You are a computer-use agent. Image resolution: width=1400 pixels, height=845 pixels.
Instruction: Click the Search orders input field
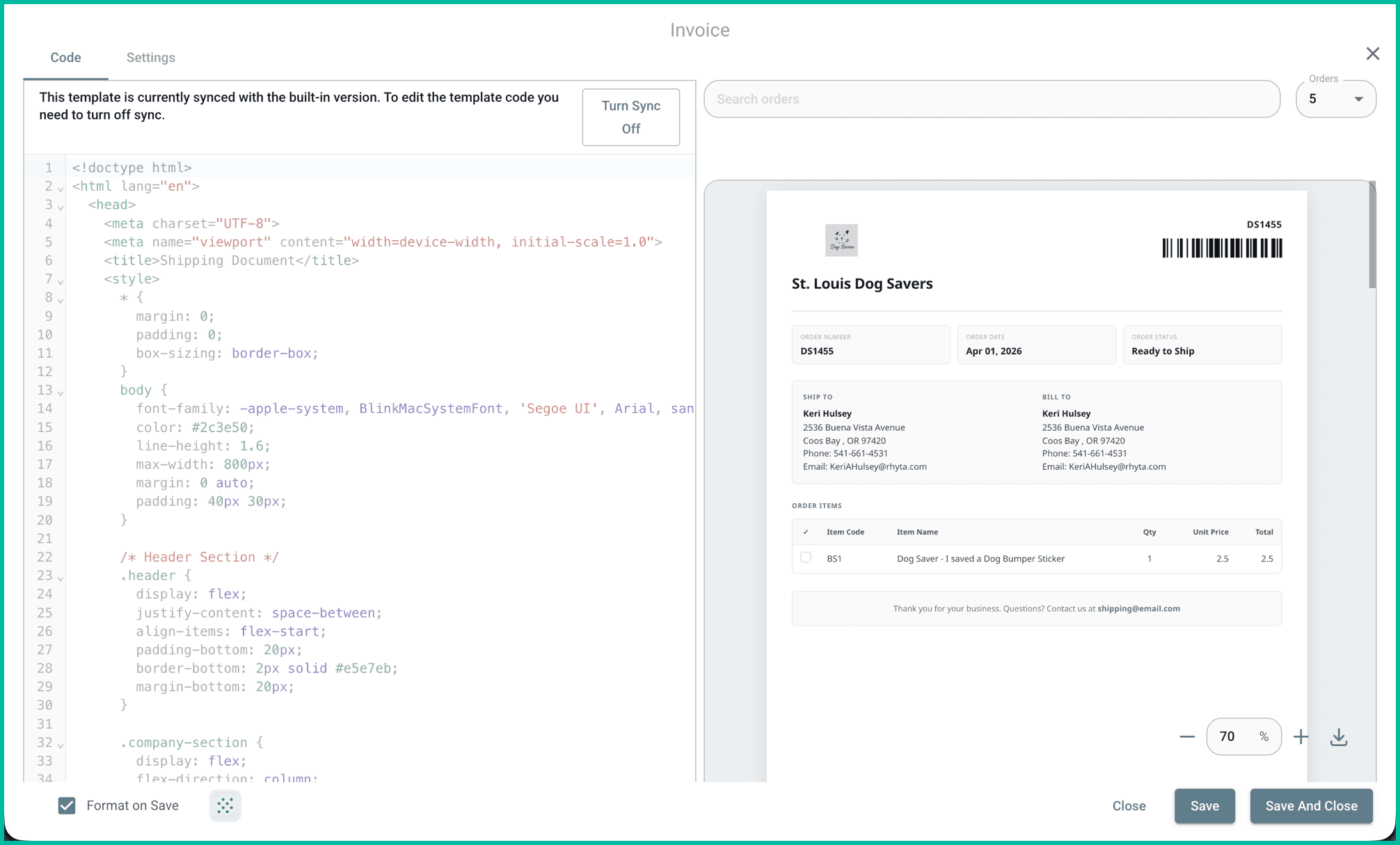coord(992,99)
